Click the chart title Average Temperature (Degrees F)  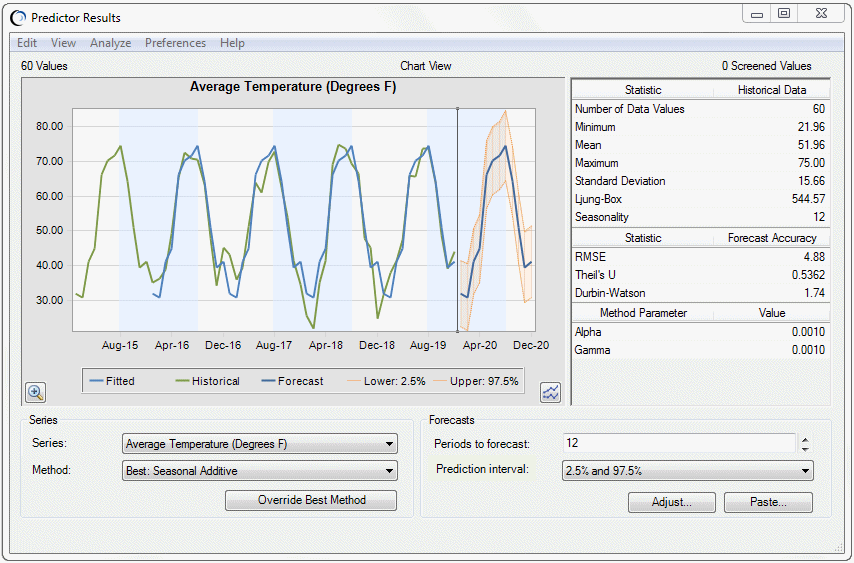[x=293, y=87]
